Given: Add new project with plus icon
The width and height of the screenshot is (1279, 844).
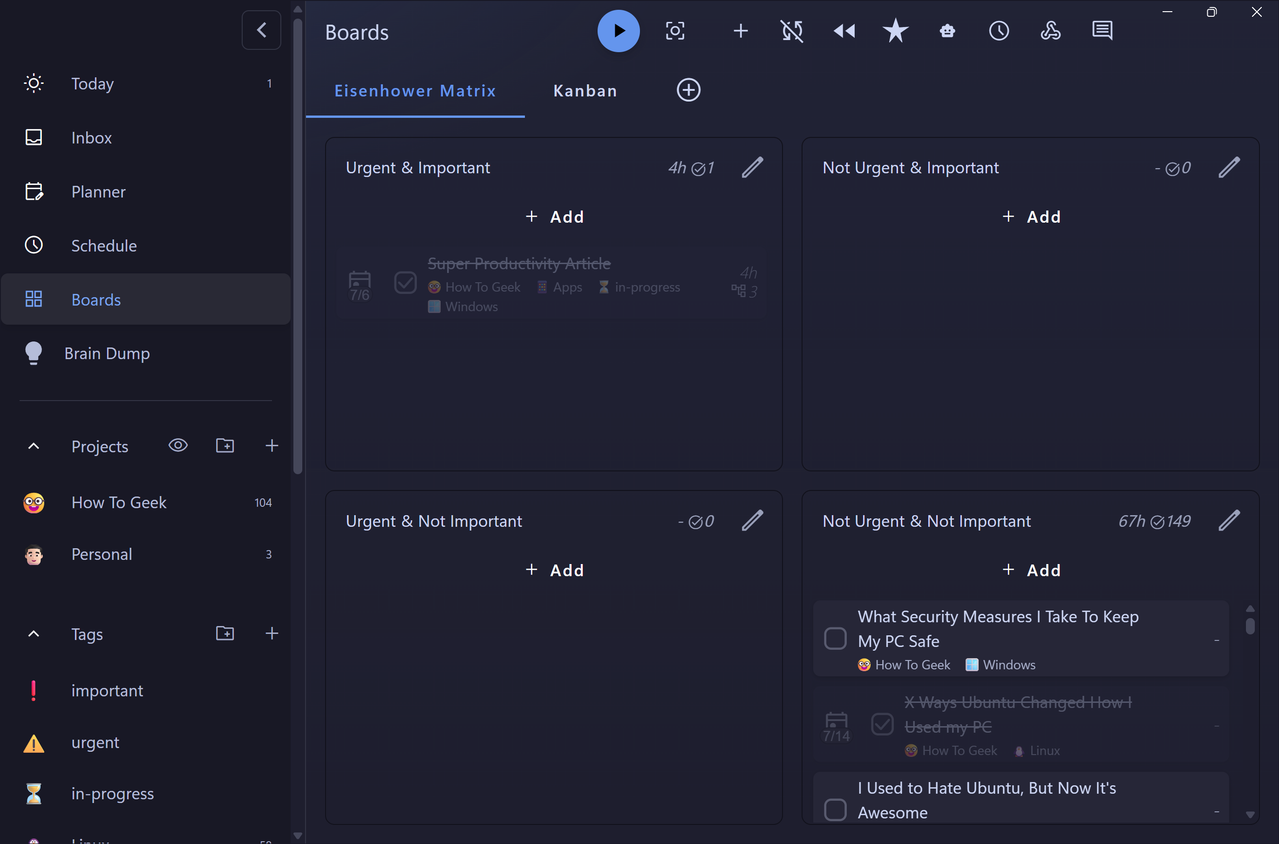Looking at the screenshot, I should pyautogui.click(x=271, y=446).
